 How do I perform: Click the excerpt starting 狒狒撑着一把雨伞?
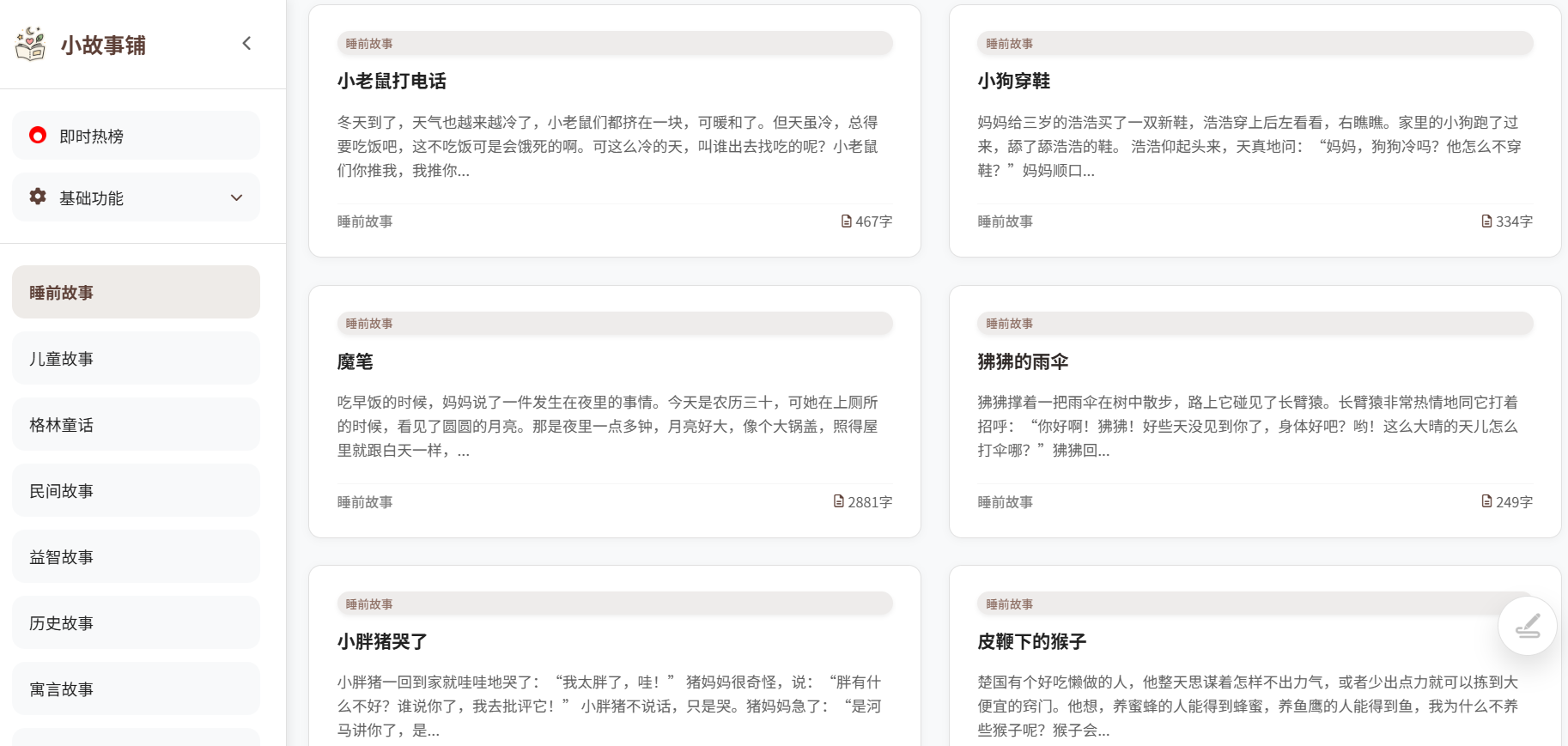[x=1249, y=427]
